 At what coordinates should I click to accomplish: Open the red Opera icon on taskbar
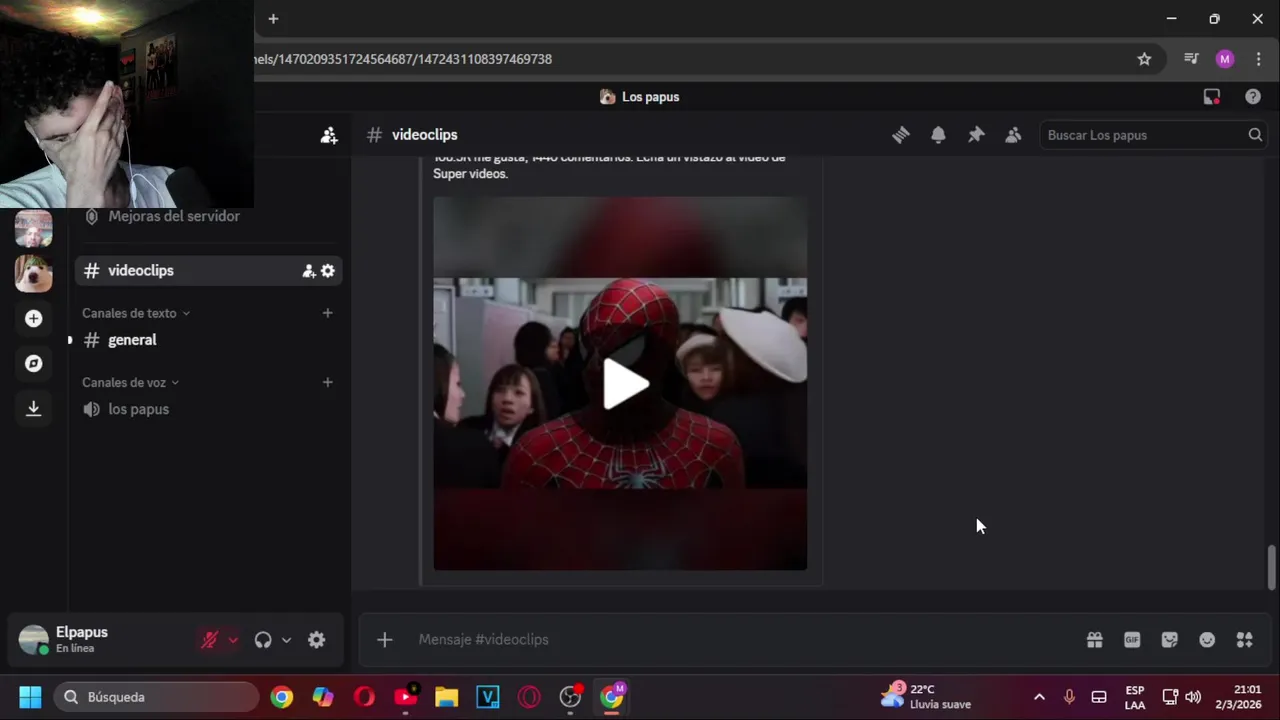[364, 697]
